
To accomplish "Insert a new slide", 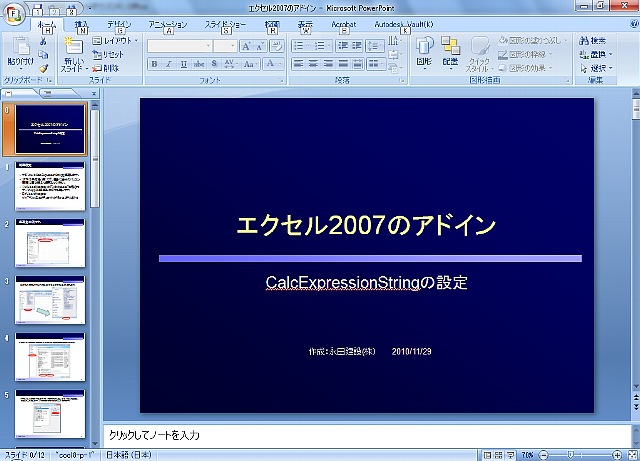I will click(x=74, y=53).
